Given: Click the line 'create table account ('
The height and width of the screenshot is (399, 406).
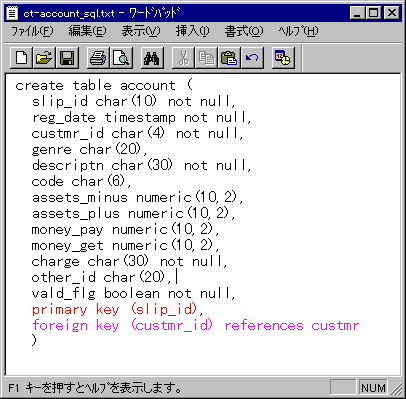Looking at the screenshot, I should (x=104, y=85).
